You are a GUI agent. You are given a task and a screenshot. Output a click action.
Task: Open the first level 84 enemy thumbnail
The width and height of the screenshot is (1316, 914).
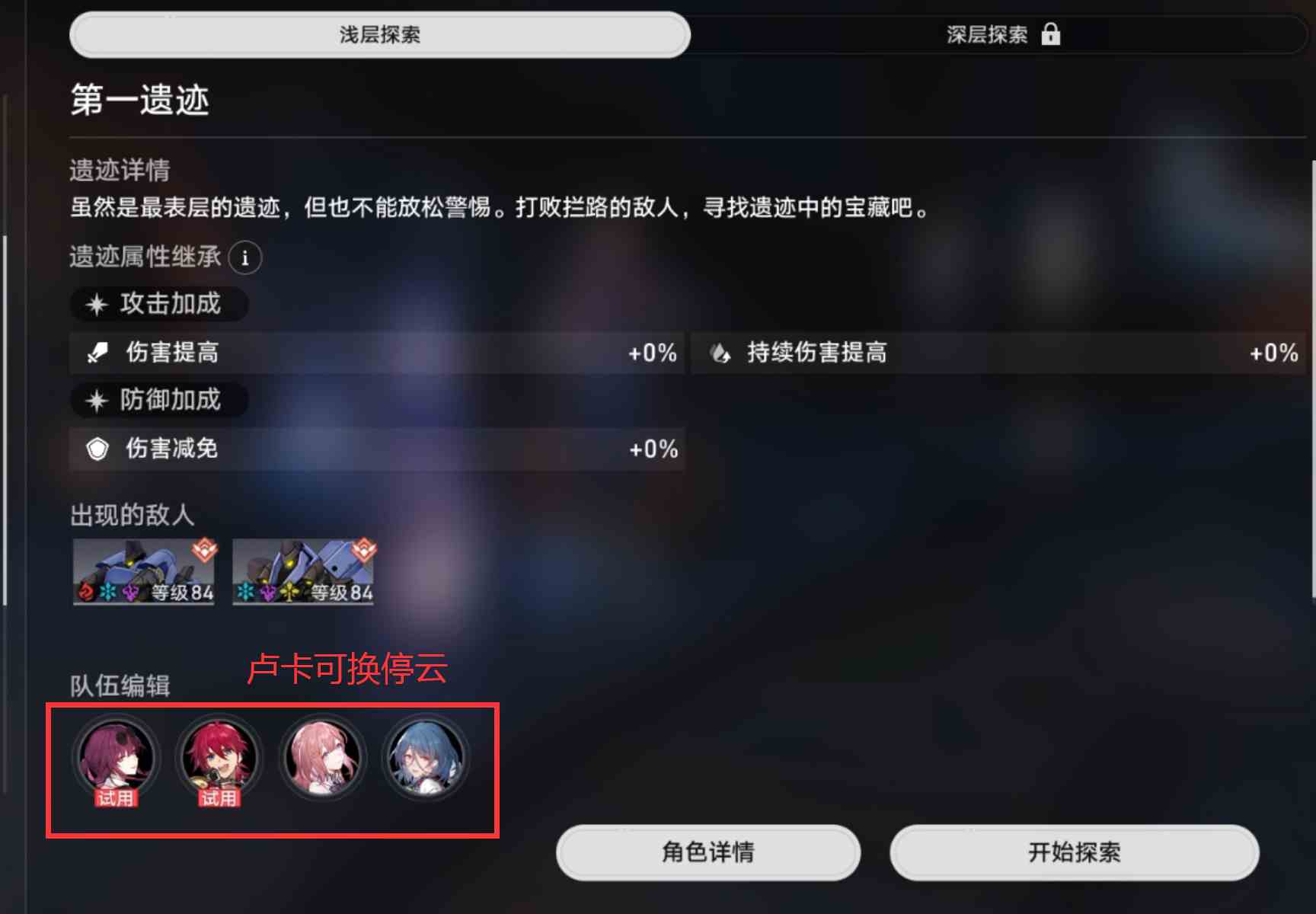coord(144,571)
